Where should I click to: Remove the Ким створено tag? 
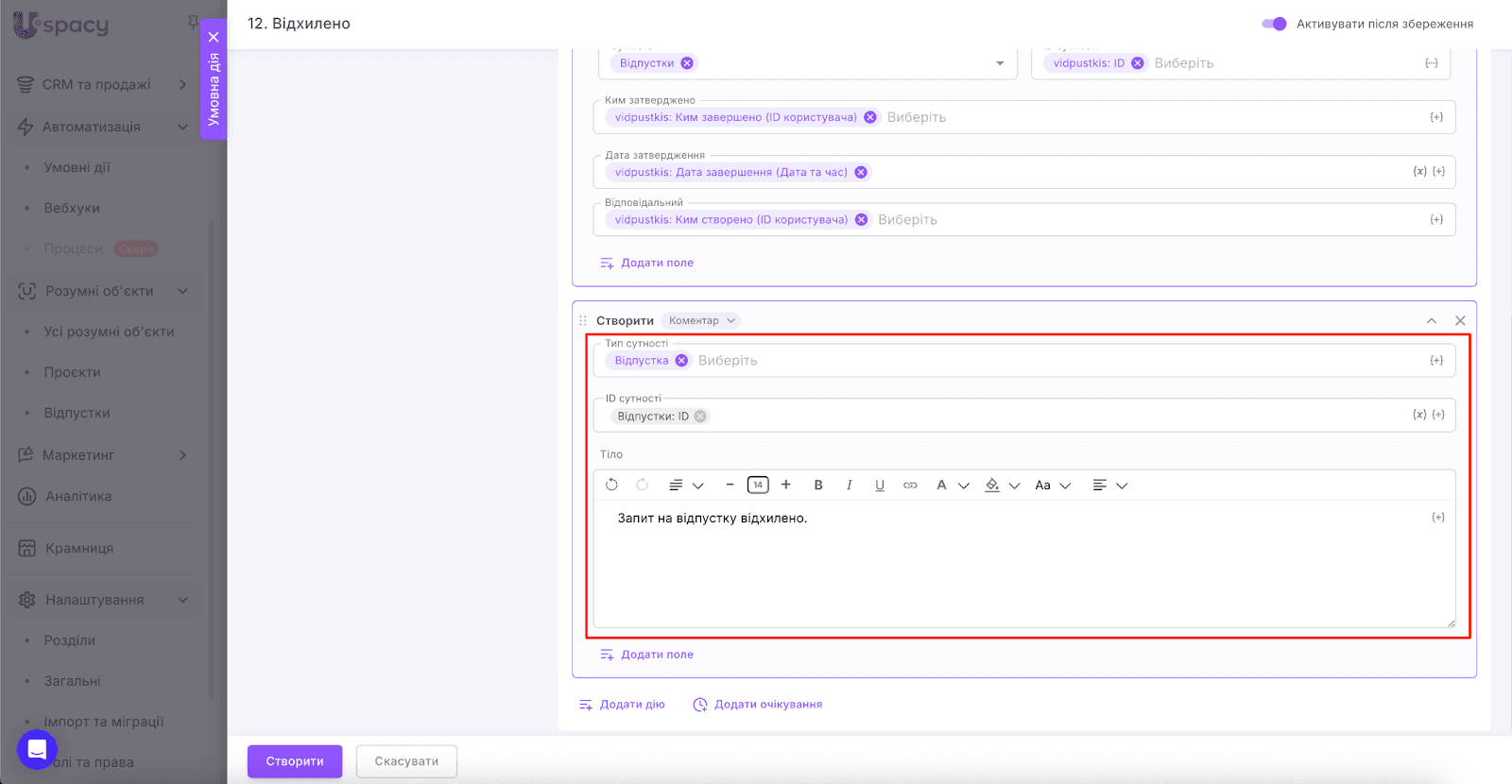(x=862, y=219)
